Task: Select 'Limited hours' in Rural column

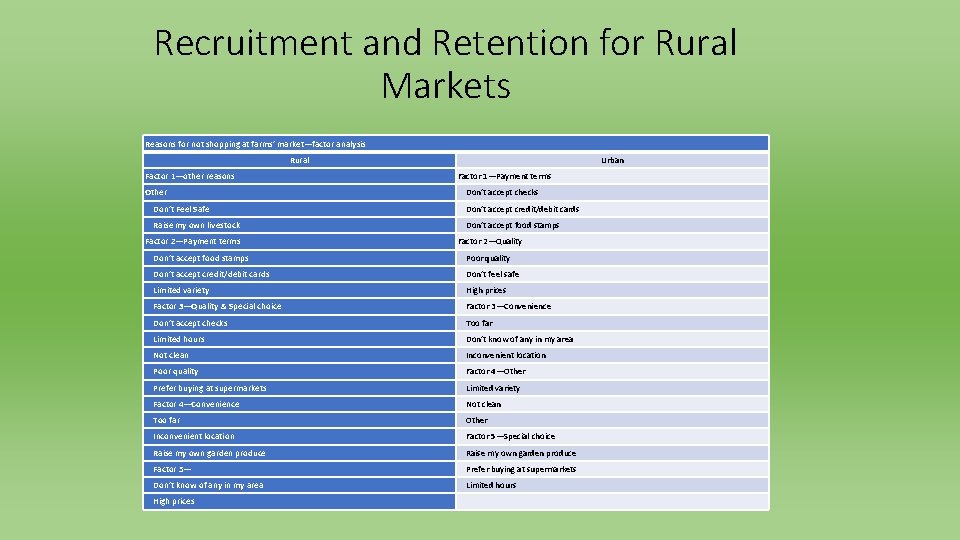Action: [x=299, y=339]
